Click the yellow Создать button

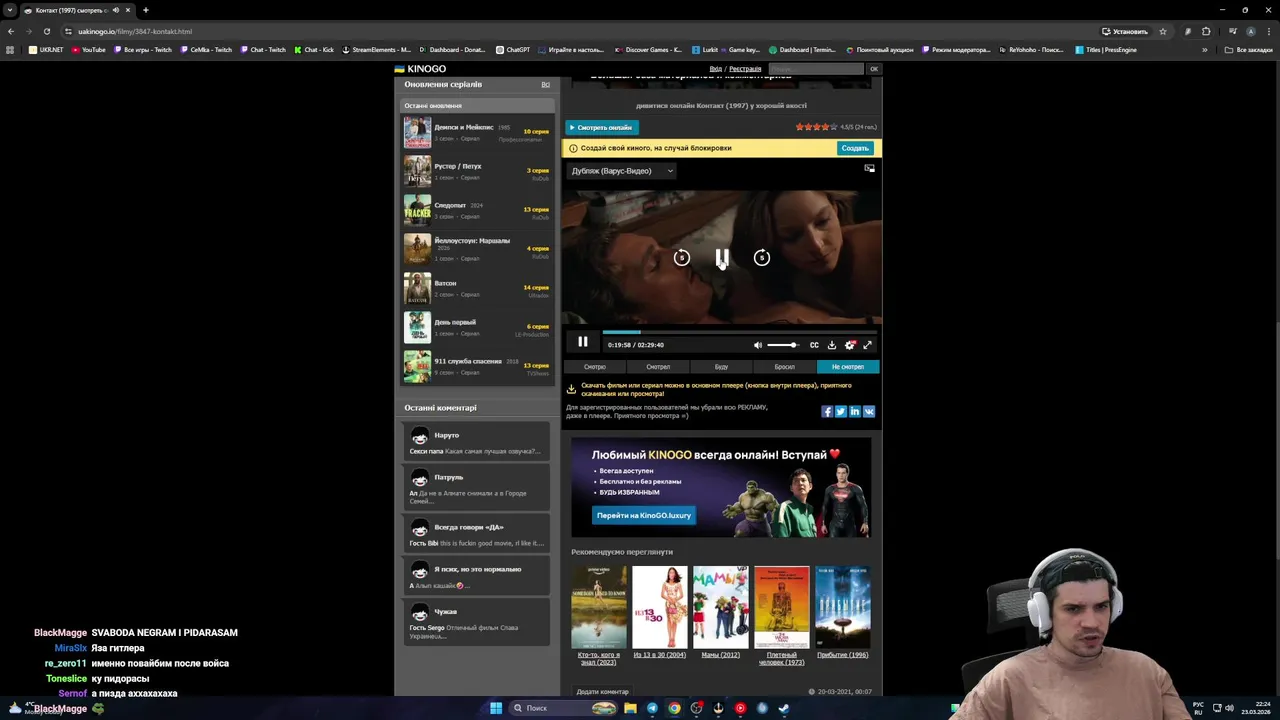click(x=855, y=148)
